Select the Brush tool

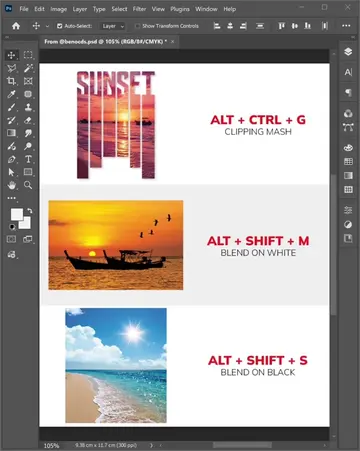click(11, 107)
